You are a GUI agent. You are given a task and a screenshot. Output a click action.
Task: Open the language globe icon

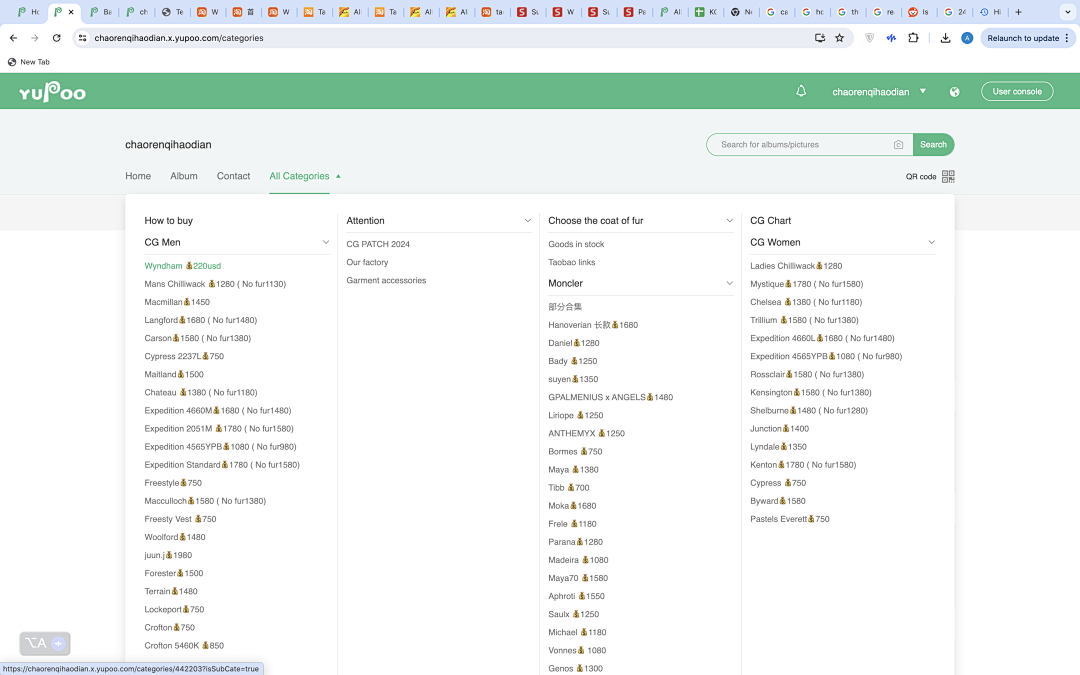click(x=955, y=92)
